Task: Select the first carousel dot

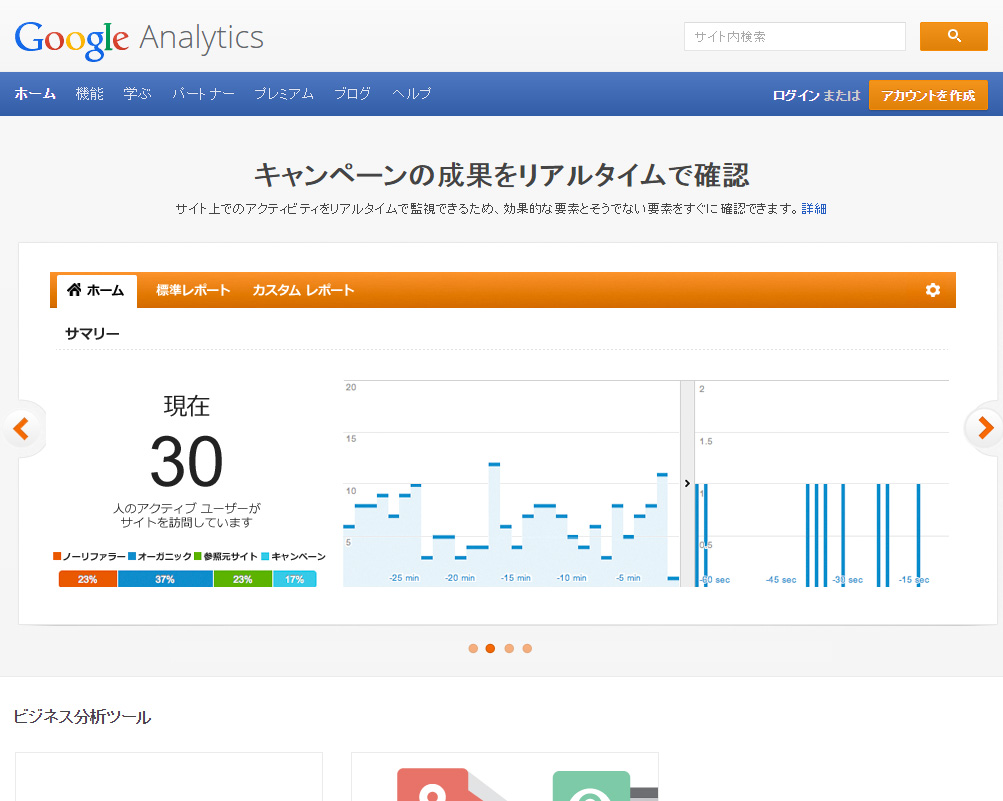Action: pyautogui.click(x=473, y=648)
